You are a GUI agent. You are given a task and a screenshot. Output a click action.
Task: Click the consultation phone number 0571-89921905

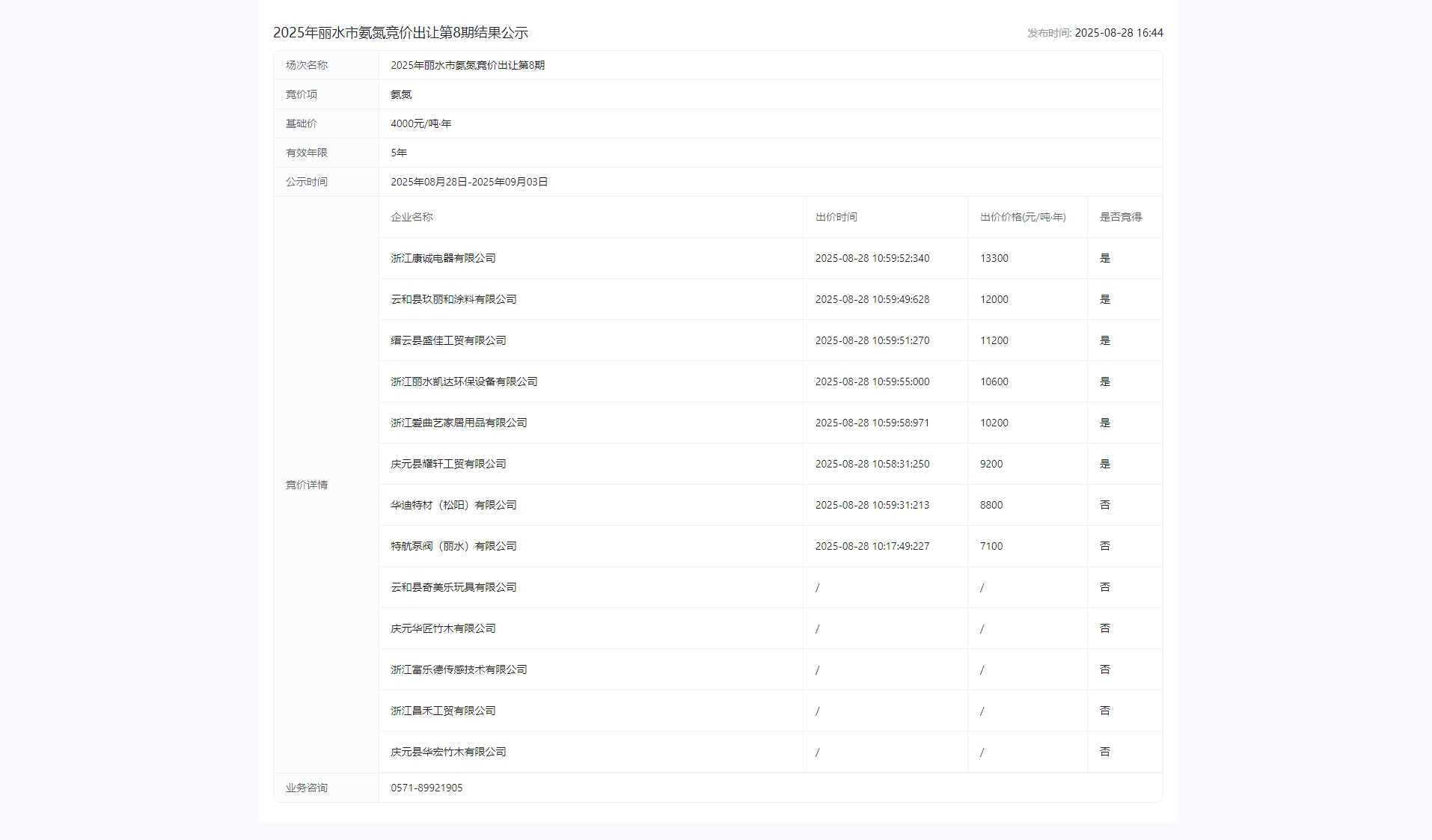(426, 788)
